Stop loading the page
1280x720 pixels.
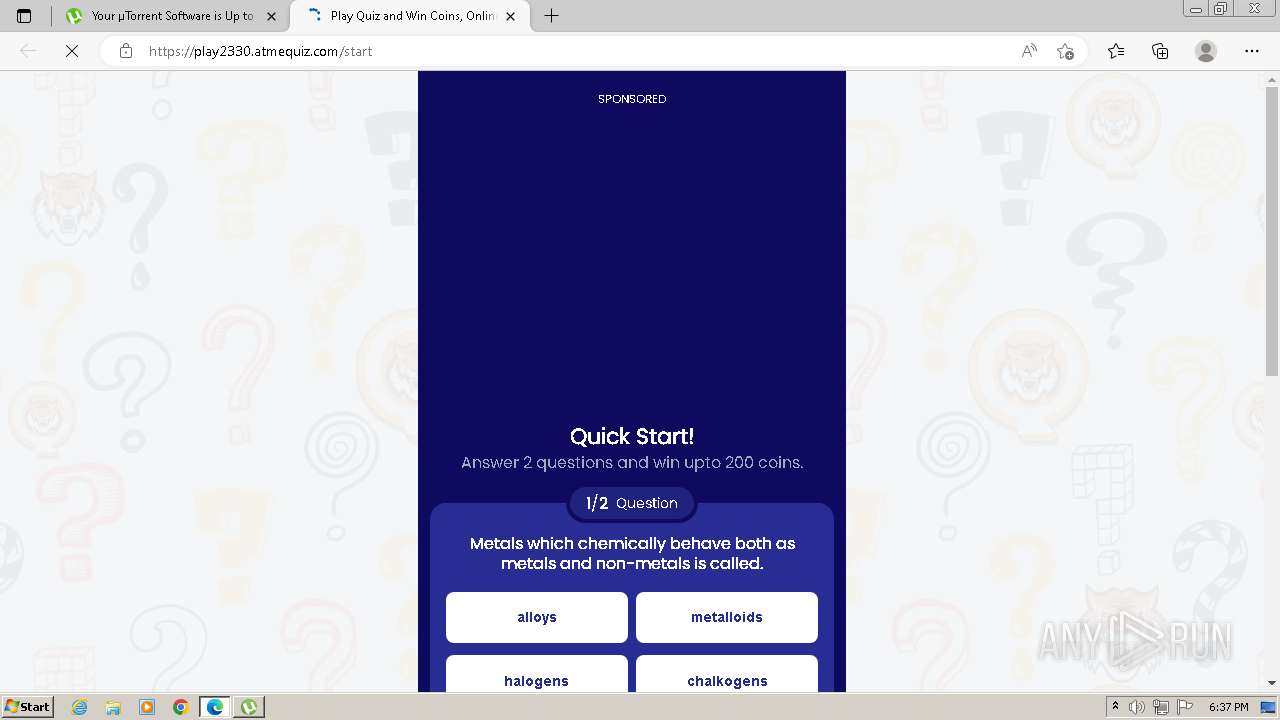72,51
